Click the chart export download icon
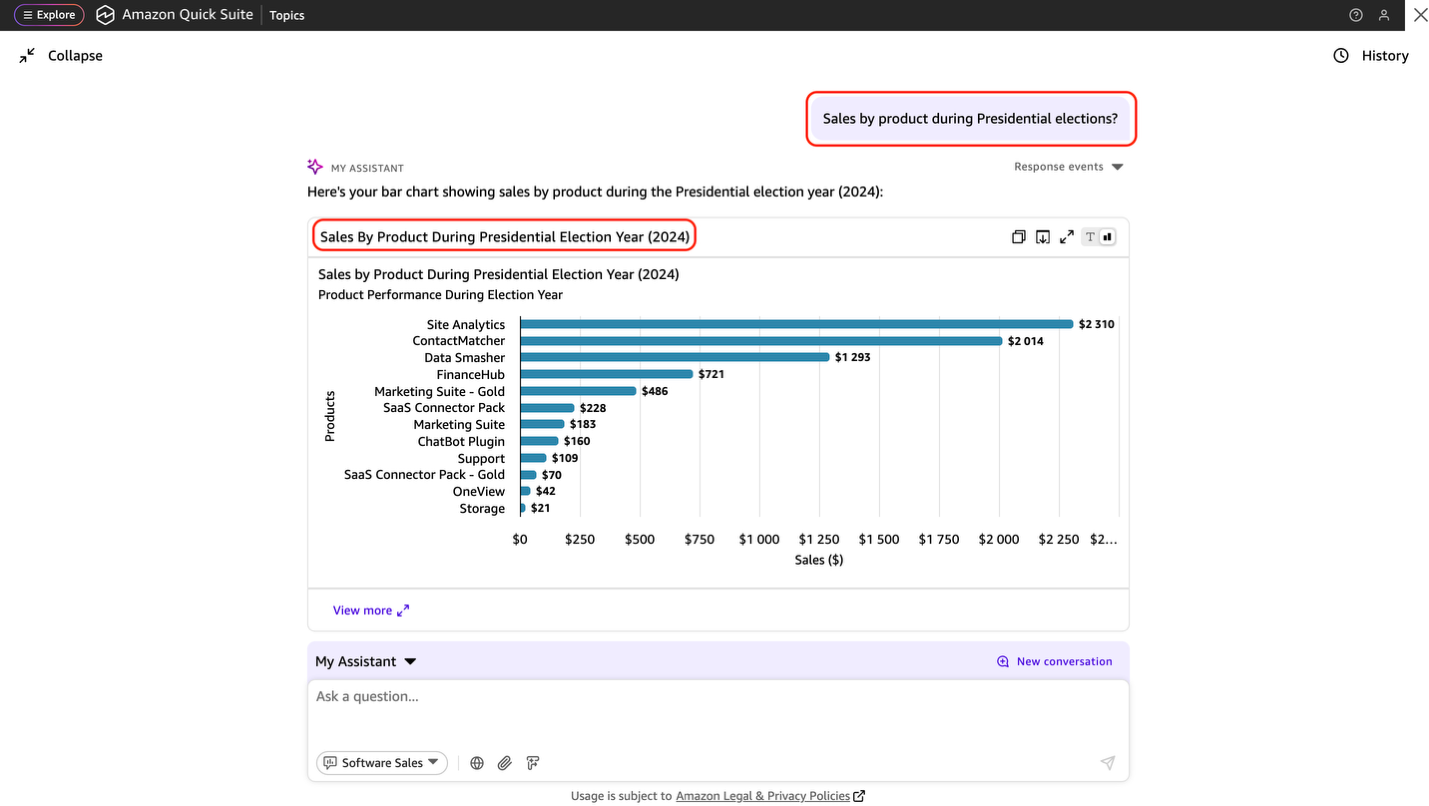This screenshot has width=1429, height=806. pos(1042,237)
